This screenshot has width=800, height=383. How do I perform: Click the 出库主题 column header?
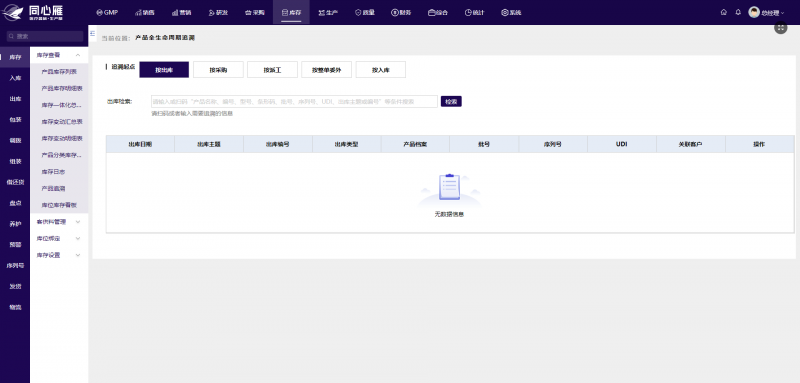pyautogui.click(x=209, y=144)
